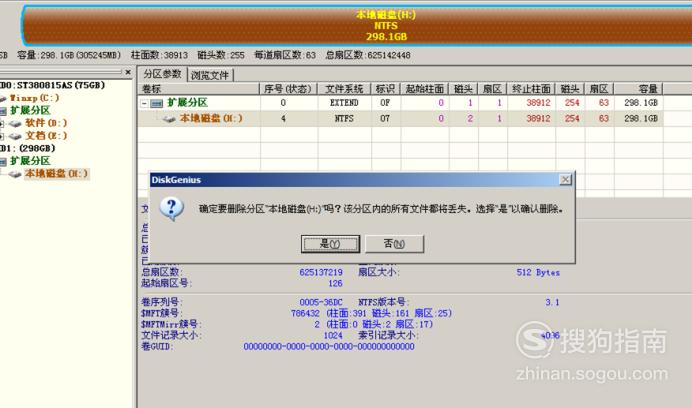Viewport: 692px width, 408px height.
Task: Click the 总扇区数 value 625137219
Action: (x=321, y=272)
